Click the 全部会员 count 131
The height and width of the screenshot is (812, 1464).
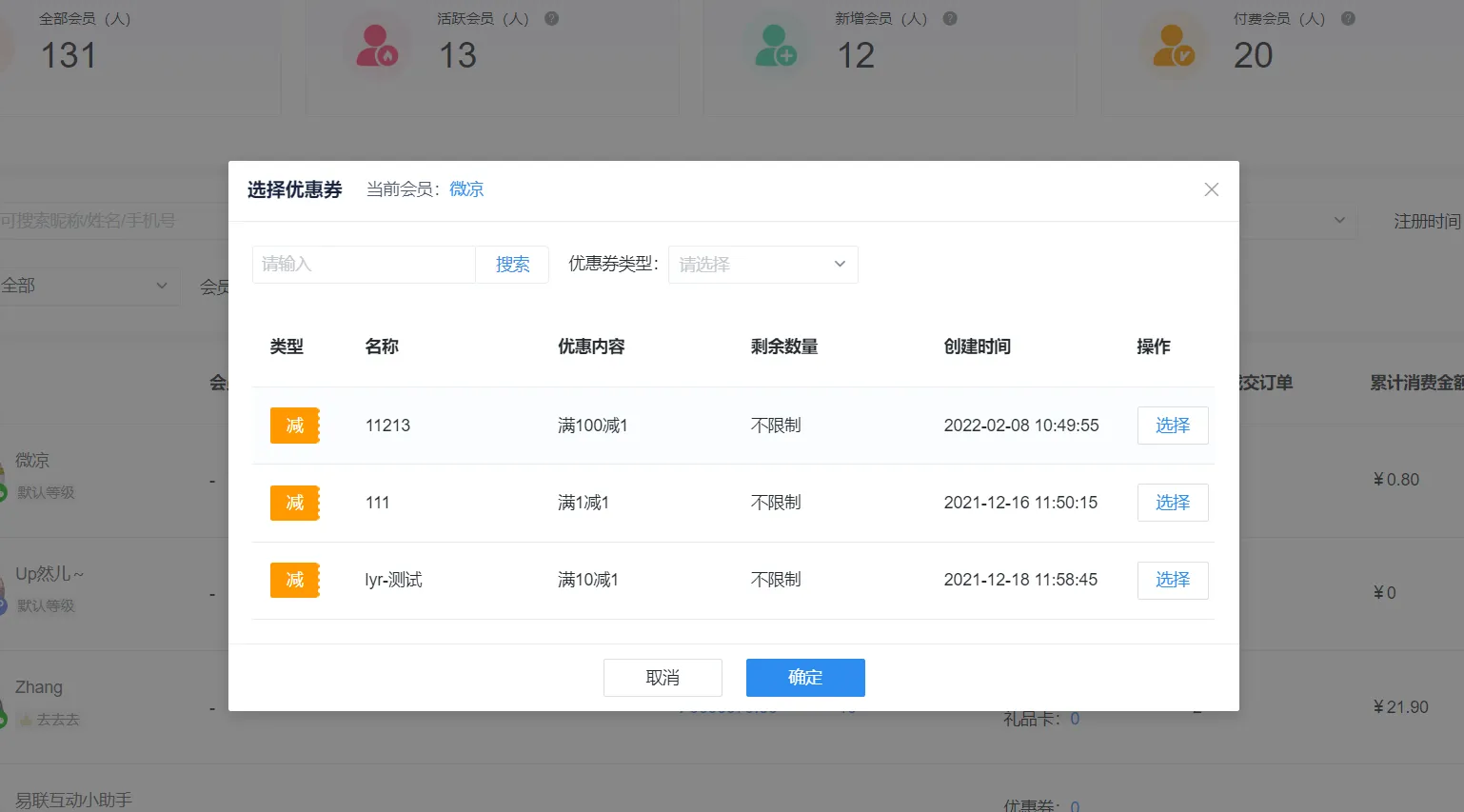69,55
